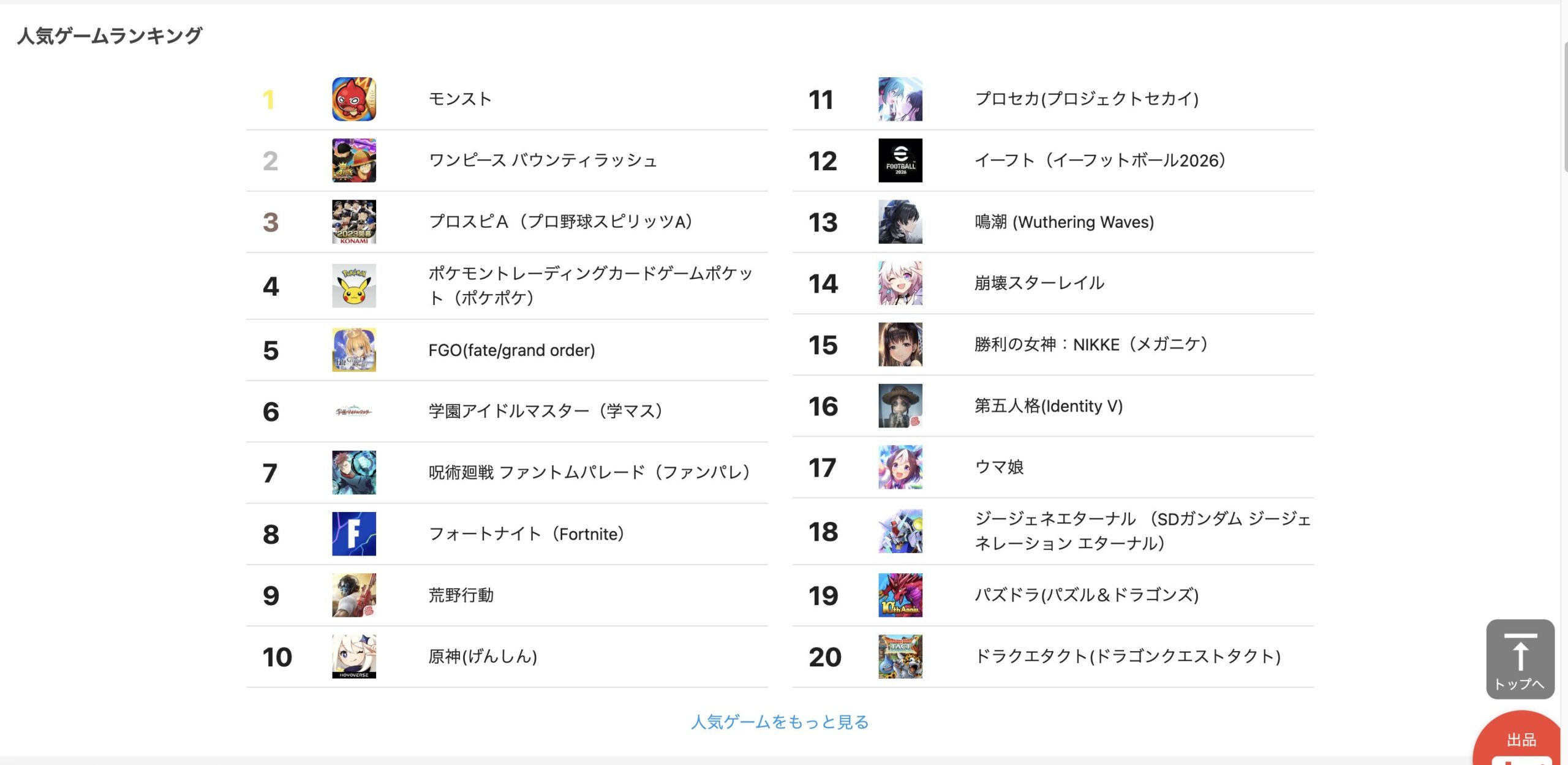Click the page's vertical scrollbar

[1564, 104]
